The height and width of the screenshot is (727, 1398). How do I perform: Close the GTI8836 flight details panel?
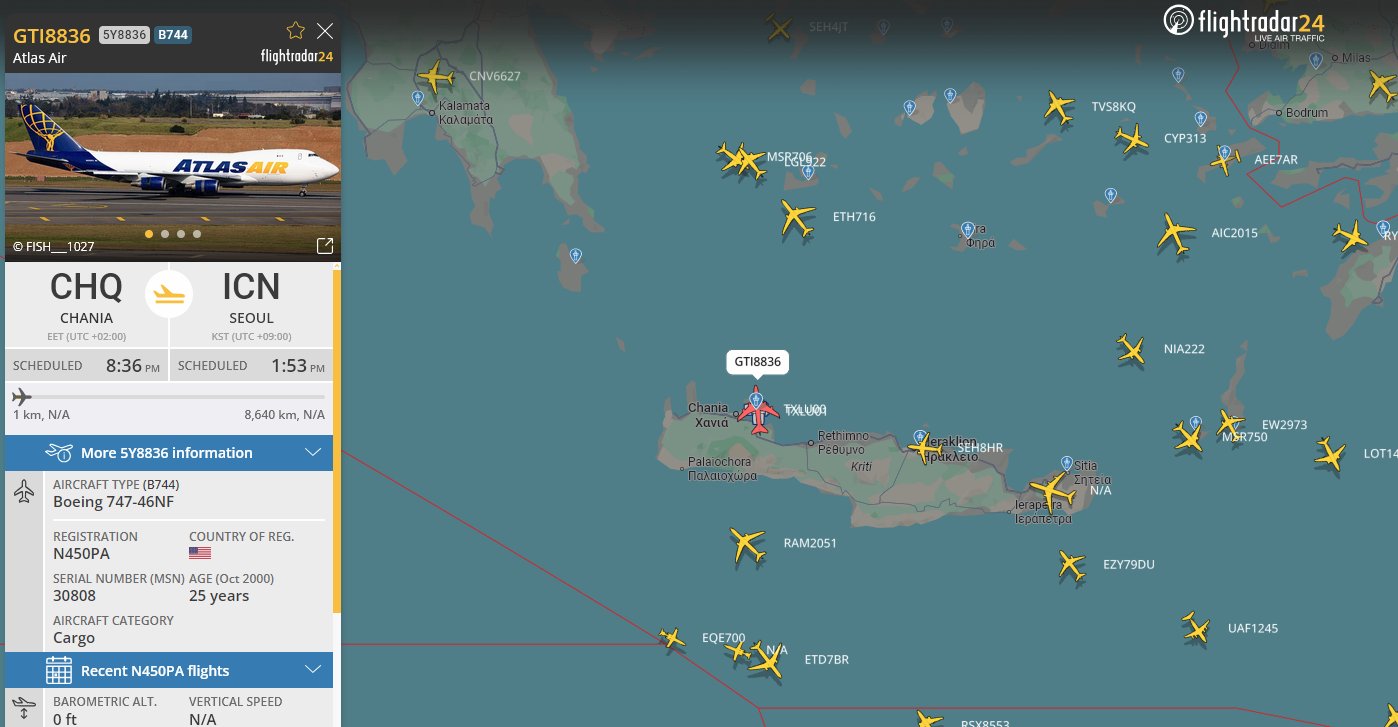tap(325, 31)
